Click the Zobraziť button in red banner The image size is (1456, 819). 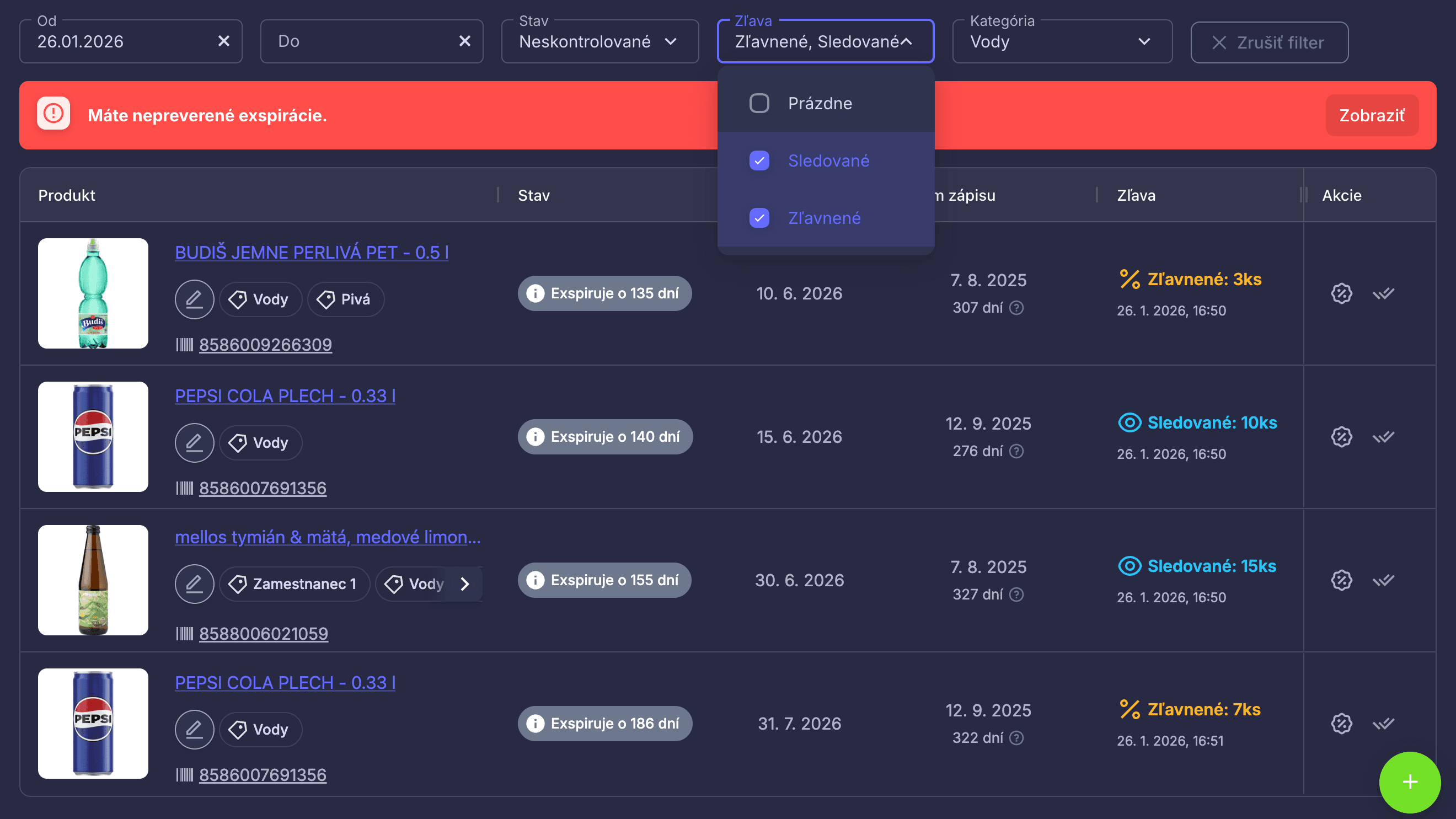(x=1372, y=116)
